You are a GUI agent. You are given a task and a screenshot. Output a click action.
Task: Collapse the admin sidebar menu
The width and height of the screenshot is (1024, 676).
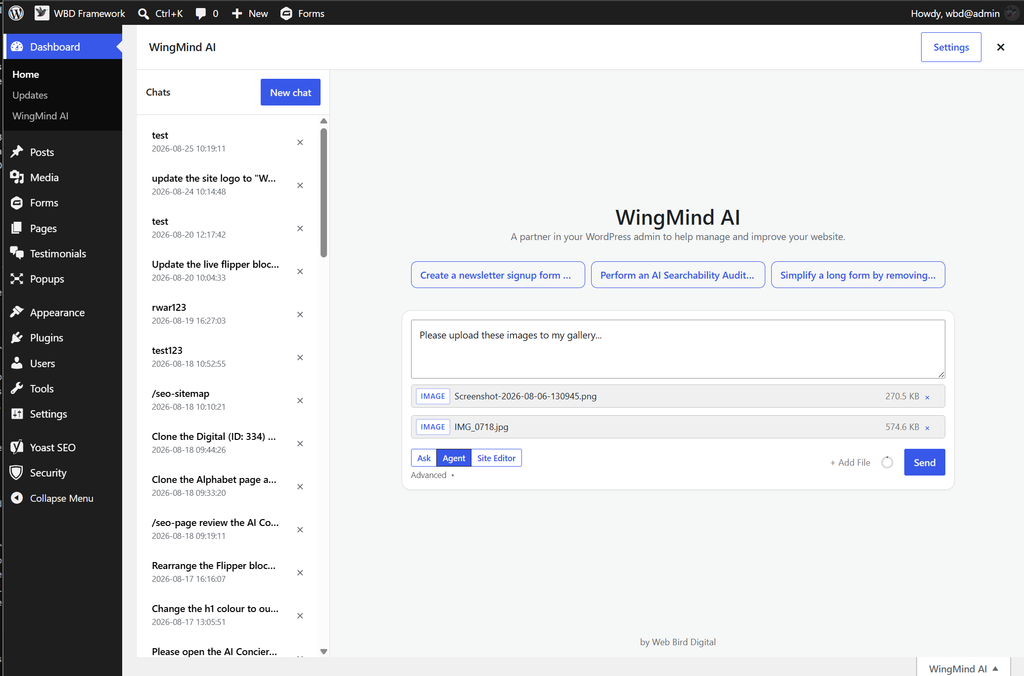point(61,498)
